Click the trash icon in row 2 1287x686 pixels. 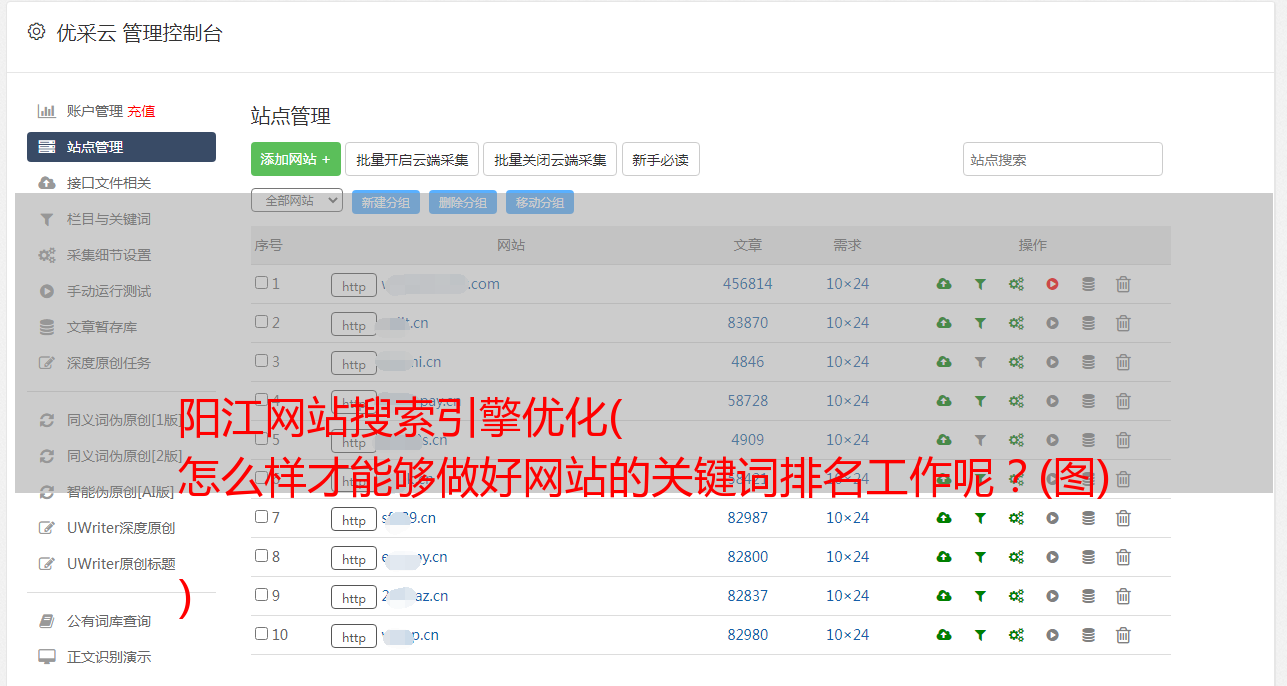[x=1123, y=323]
